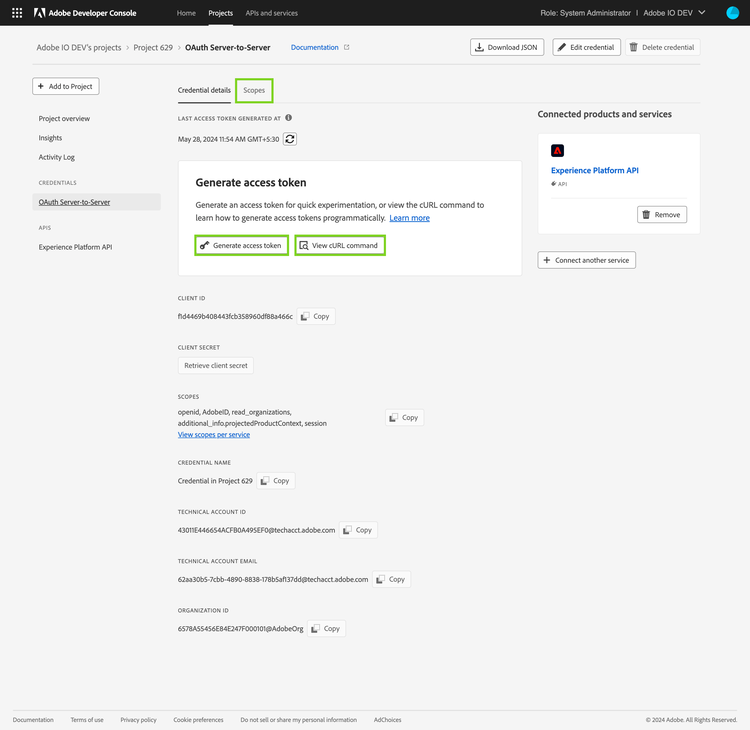The height and width of the screenshot is (730, 750).
Task: Click the user profile avatar
Action: tap(732, 13)
